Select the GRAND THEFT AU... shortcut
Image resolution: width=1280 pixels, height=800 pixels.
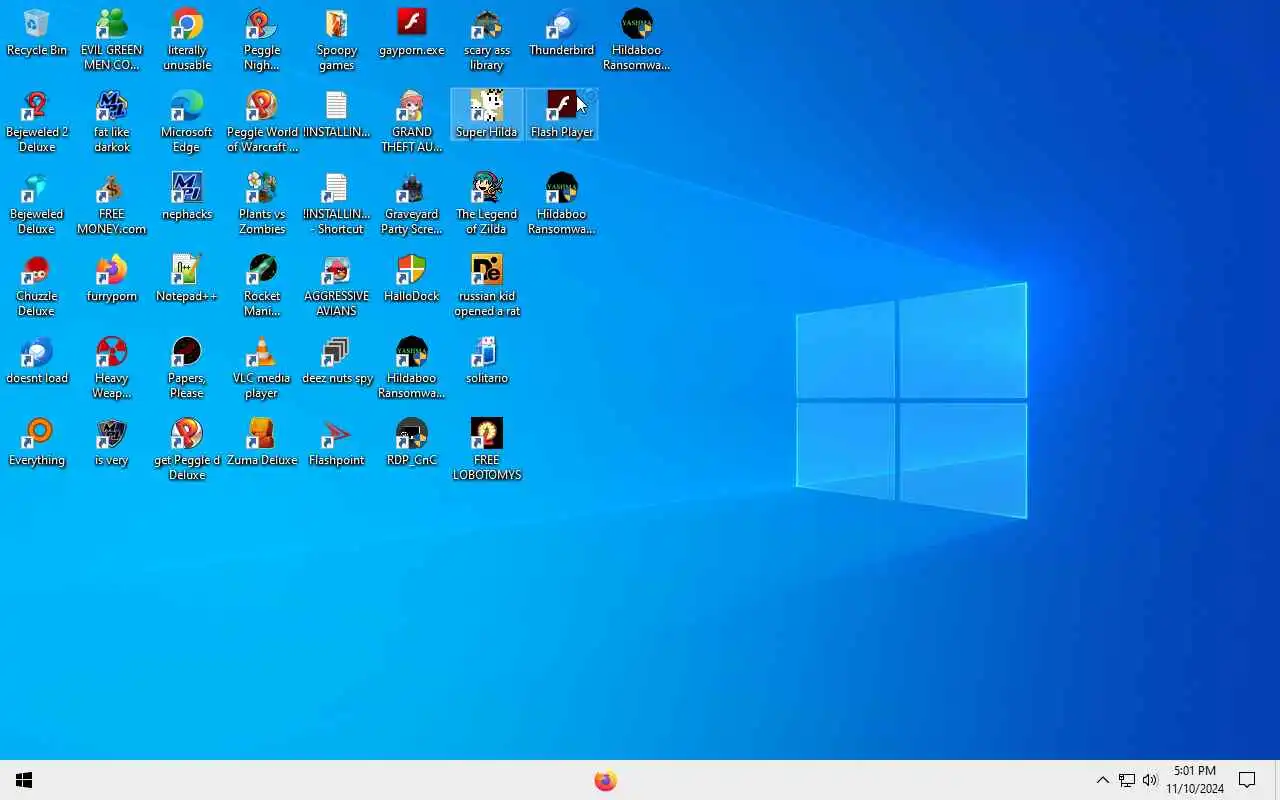412,122
